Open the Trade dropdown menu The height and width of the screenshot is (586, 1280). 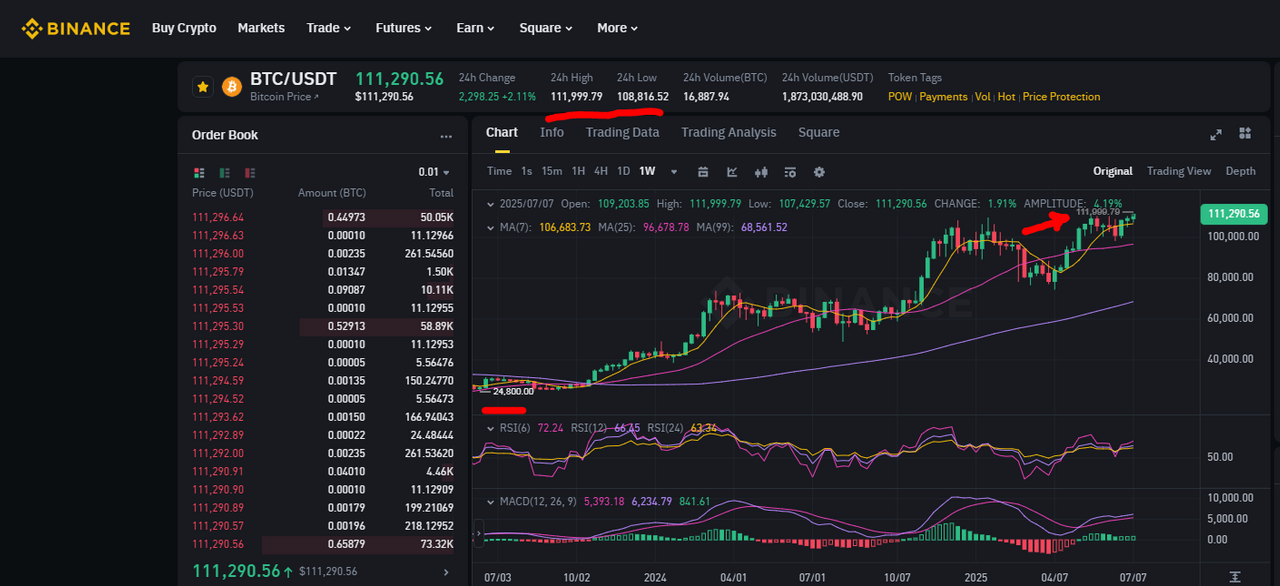[x=329, y=28]
